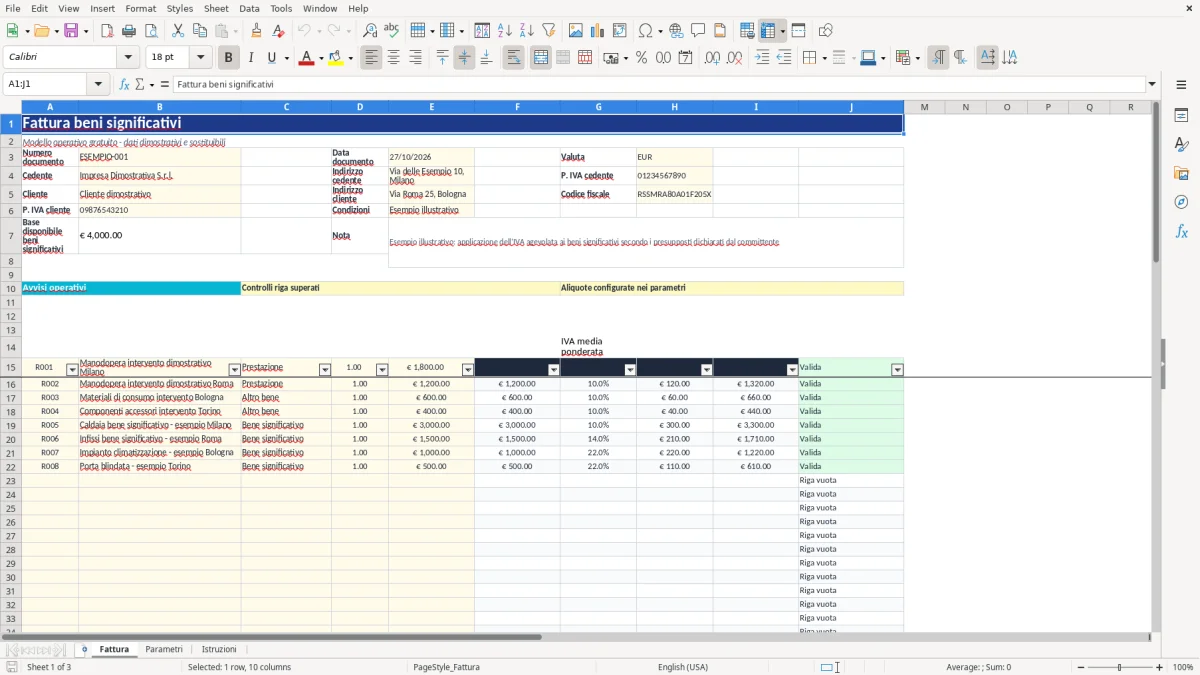The image size is (1200, 675).
Task: Insert a hyperlink
Action: pos(677,31)
